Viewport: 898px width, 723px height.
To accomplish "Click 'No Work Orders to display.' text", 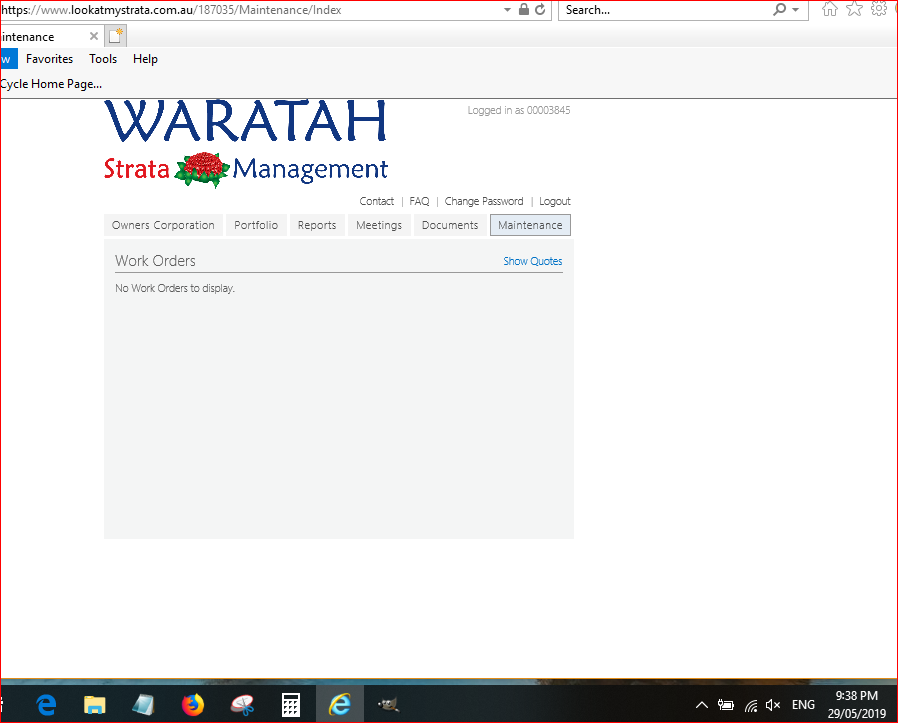I will (175, 288).
